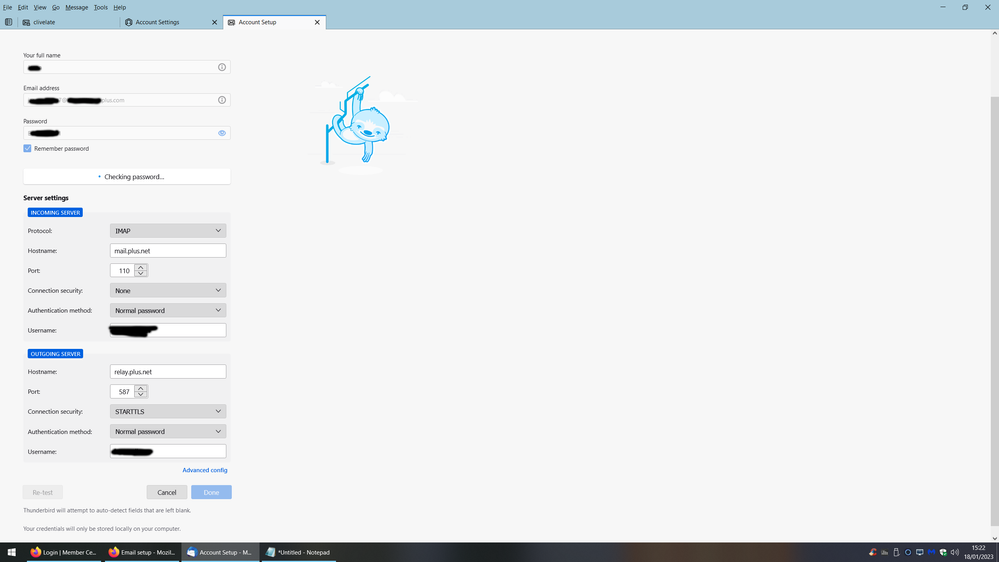Switch to the clivelate mail tab

coord(69,22)
